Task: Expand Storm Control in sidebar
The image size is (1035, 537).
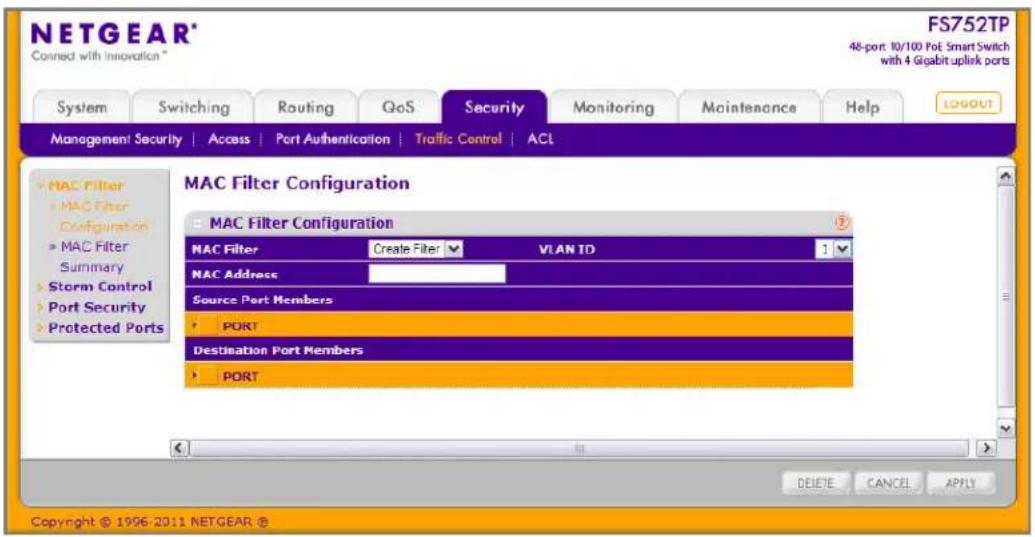Action: point(100,286)
